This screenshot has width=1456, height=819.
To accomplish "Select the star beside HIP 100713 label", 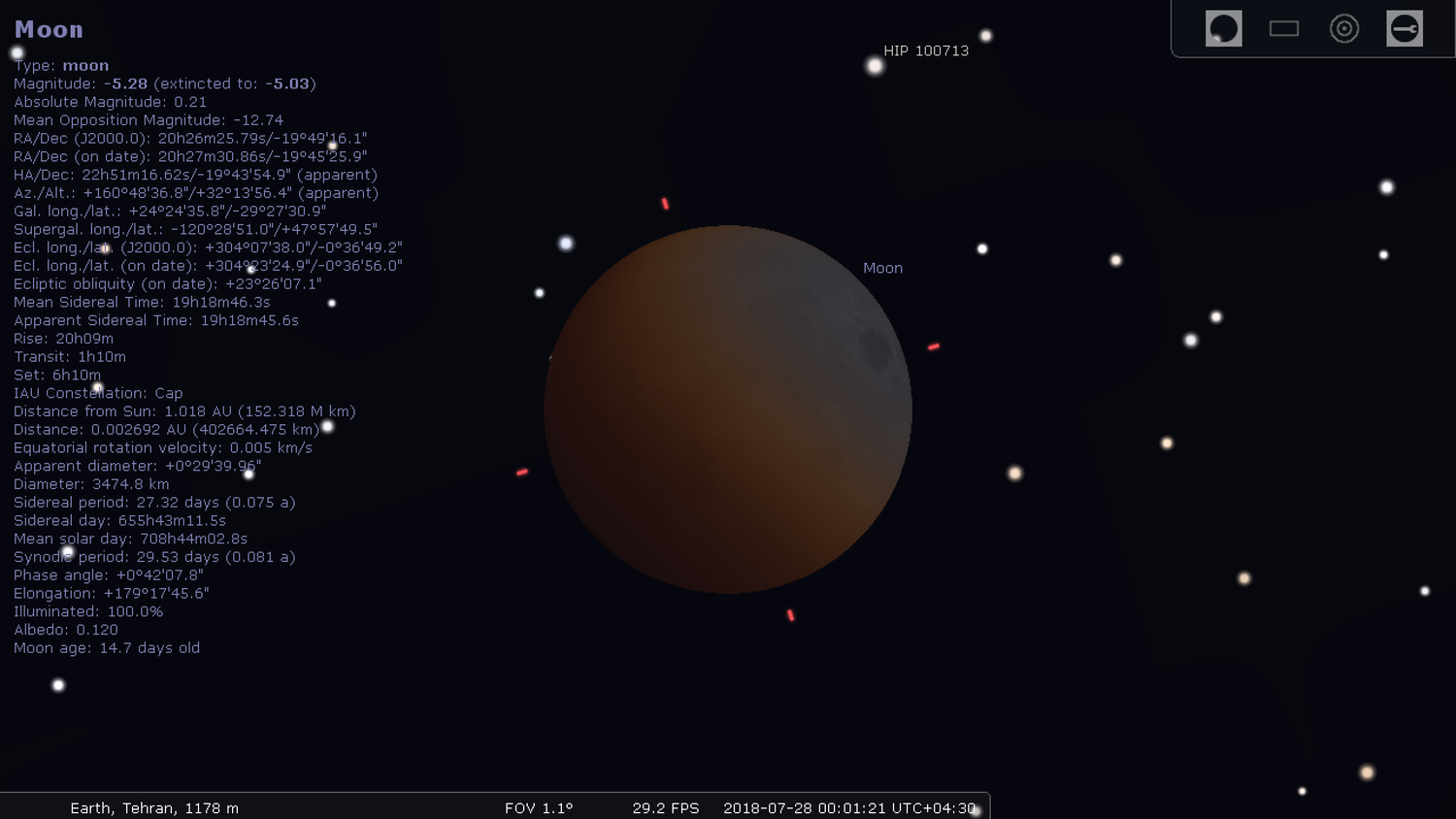I will pyautogui.click(x=875, y=66).
